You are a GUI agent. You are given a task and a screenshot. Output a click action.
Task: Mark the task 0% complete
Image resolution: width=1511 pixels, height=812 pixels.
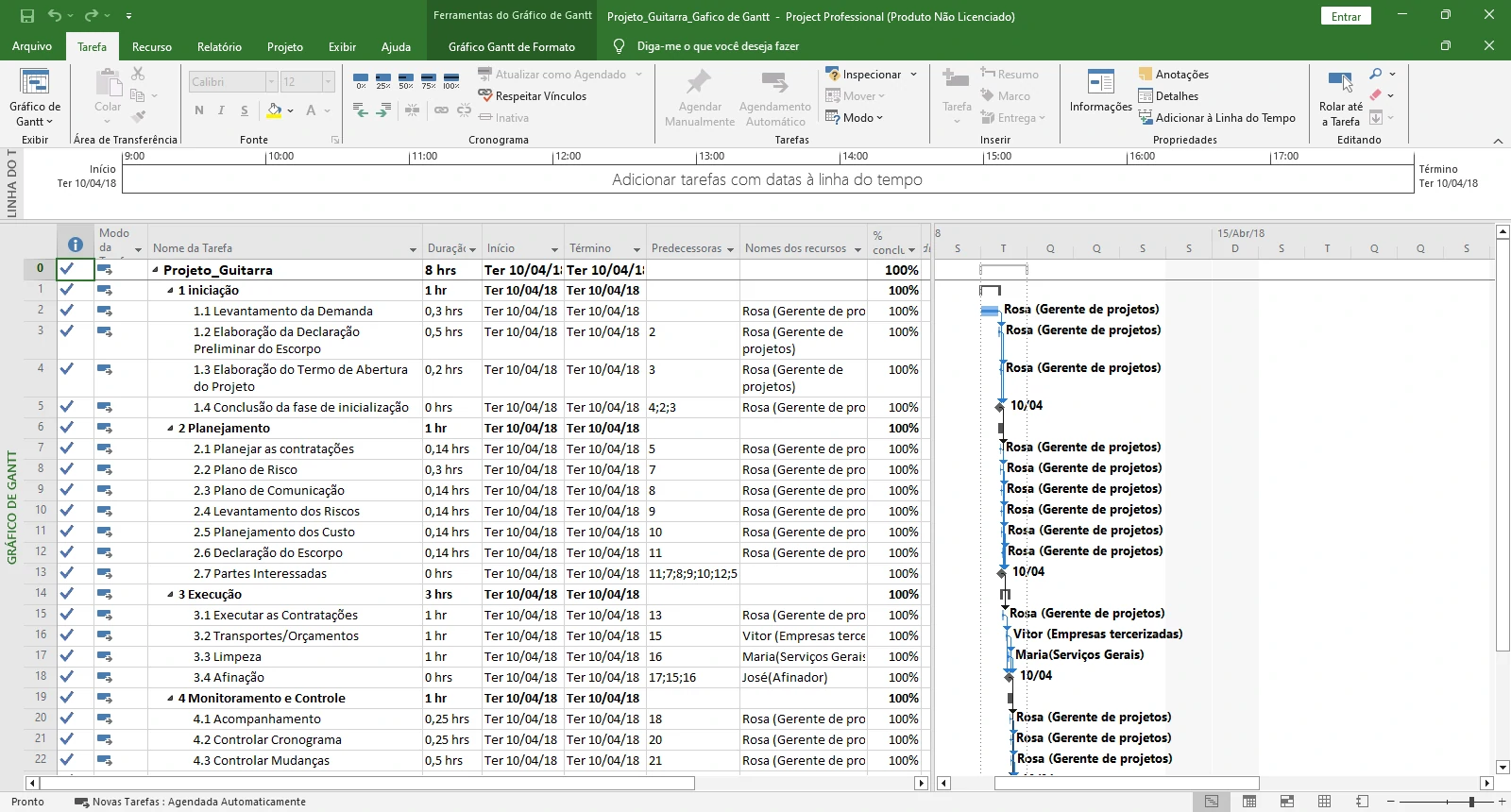pyautogui.click(x=361, y=81)
